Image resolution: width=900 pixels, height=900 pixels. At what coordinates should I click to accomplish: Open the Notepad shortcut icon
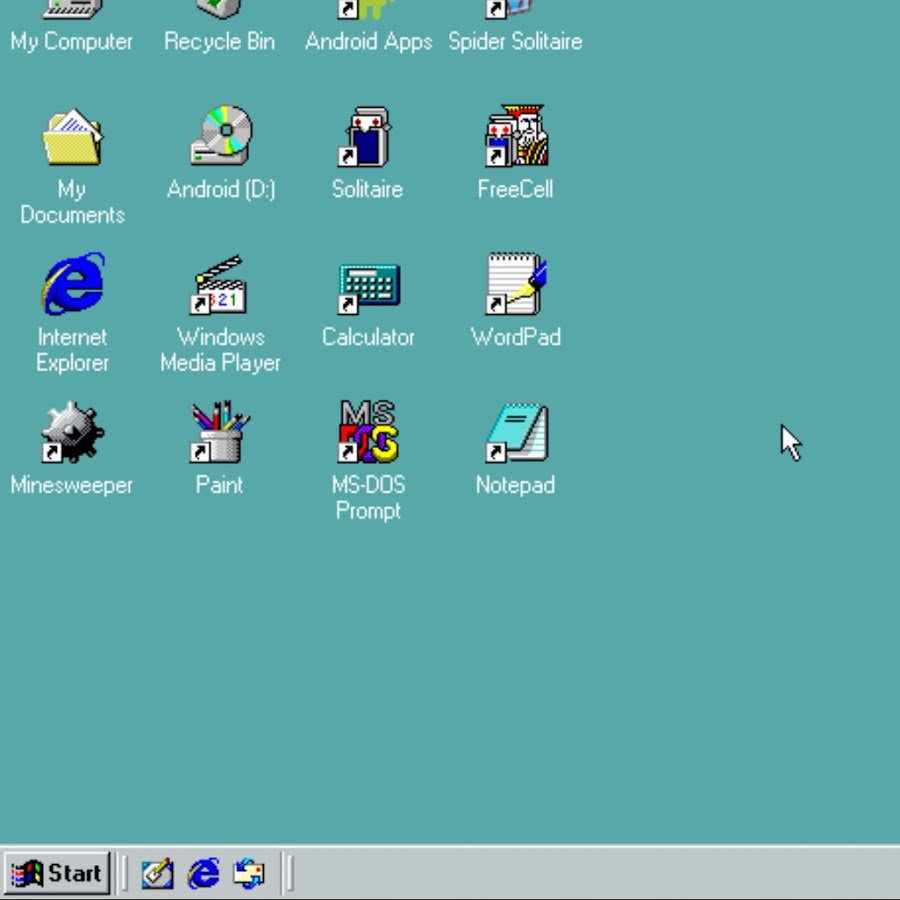(x=517, y=433)
